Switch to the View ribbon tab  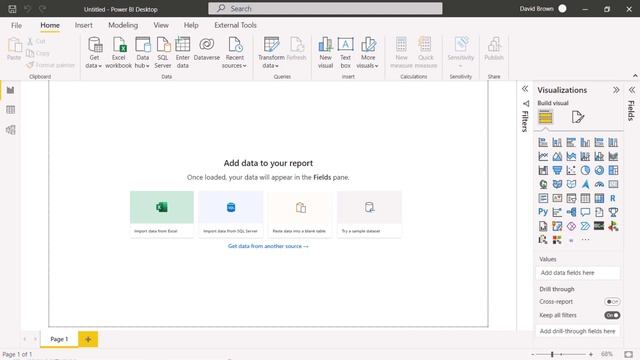tap(161, 25)
